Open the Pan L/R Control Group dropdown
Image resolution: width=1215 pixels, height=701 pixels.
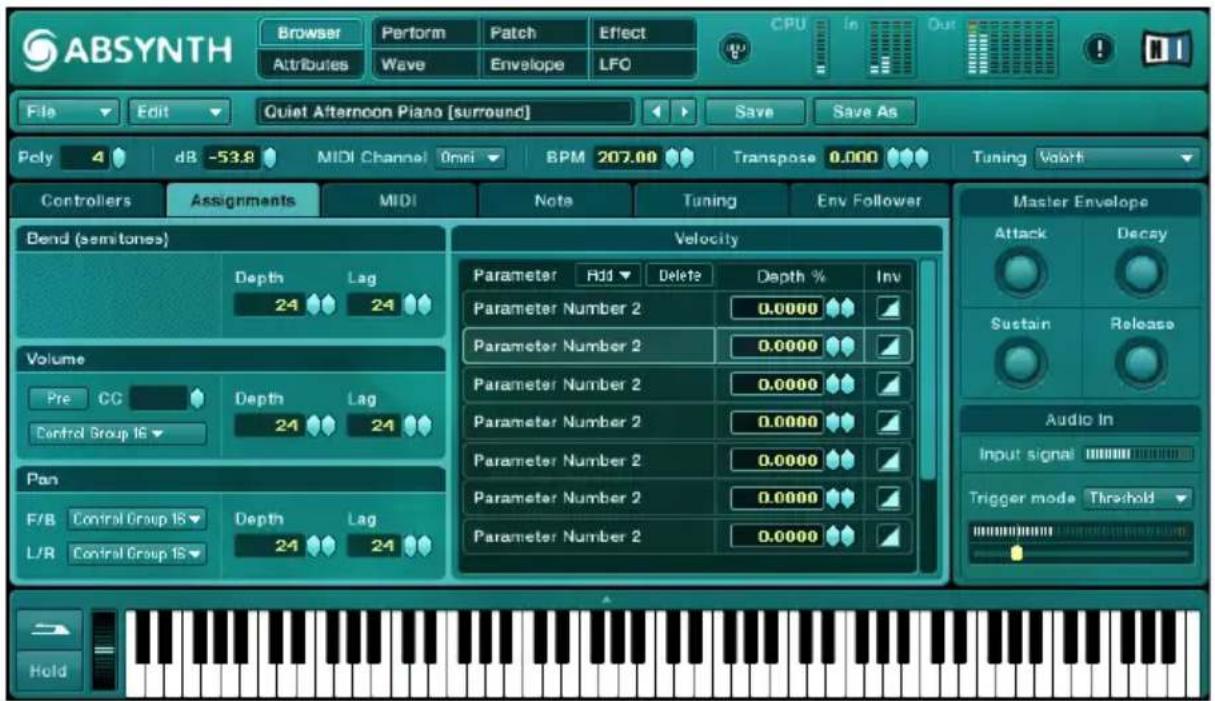(136, 552)
